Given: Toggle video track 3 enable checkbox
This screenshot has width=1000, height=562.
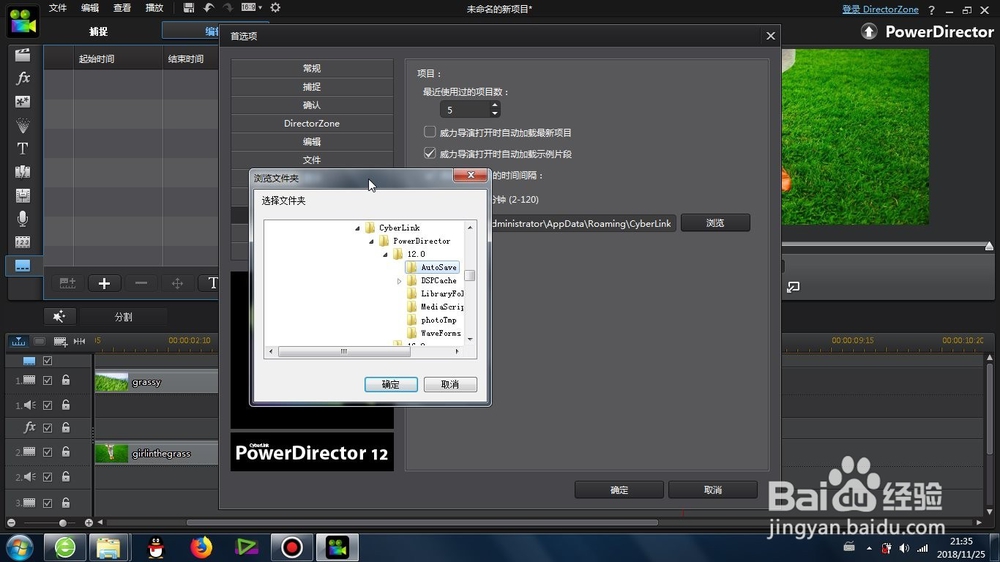Looking at the screenshot, I should [47, 503].
